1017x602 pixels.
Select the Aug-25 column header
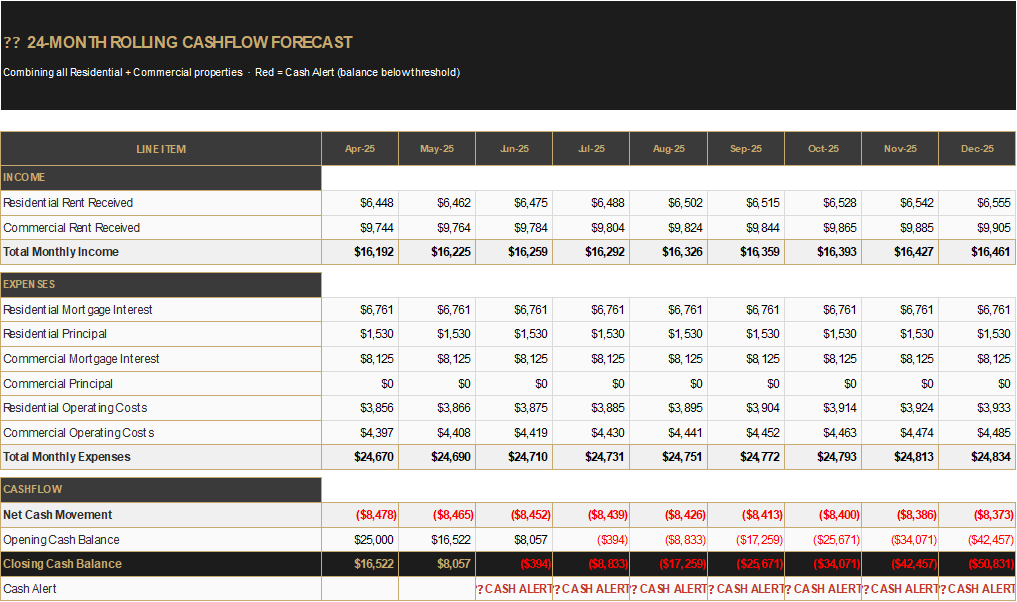coord(669,149)
